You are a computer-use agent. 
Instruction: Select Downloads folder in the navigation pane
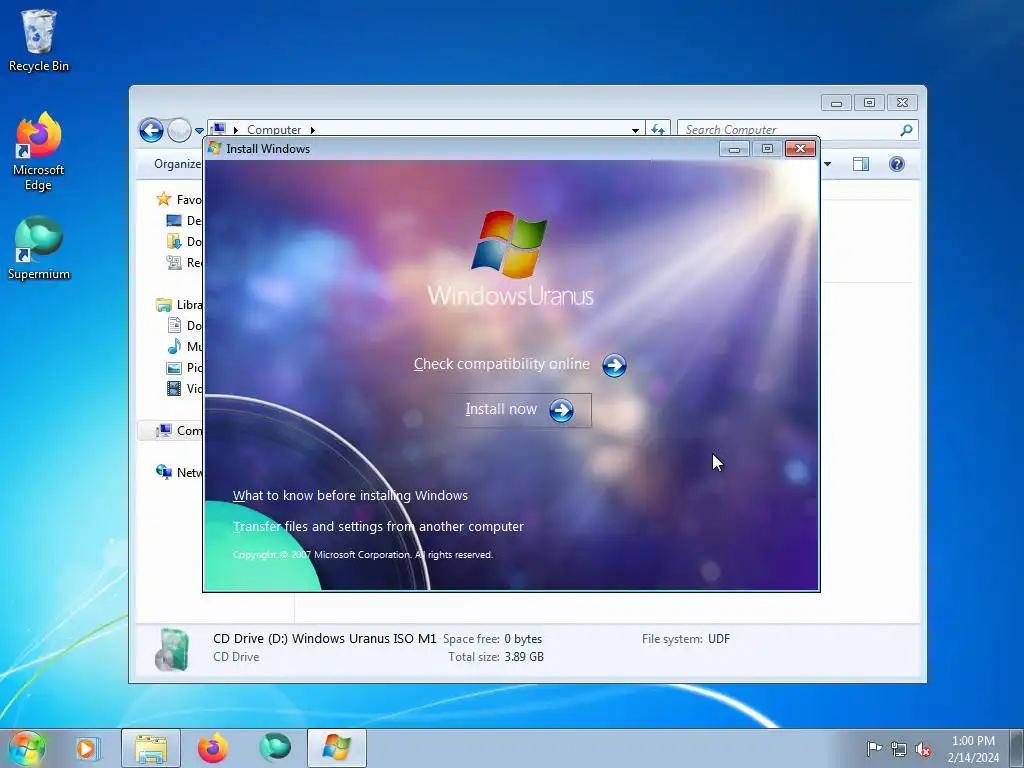184,242
